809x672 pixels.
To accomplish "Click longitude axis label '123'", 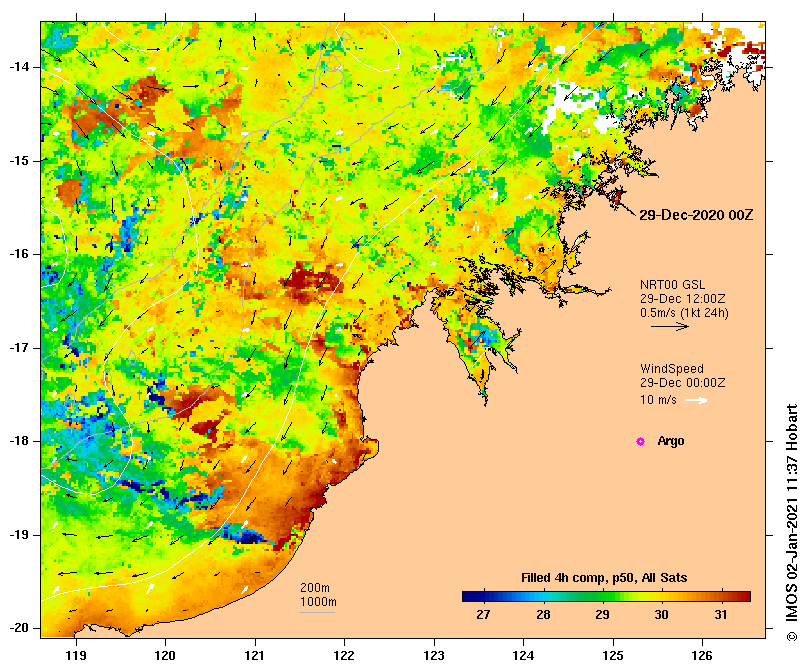I will pyautogui.click(x=434, y=657).
